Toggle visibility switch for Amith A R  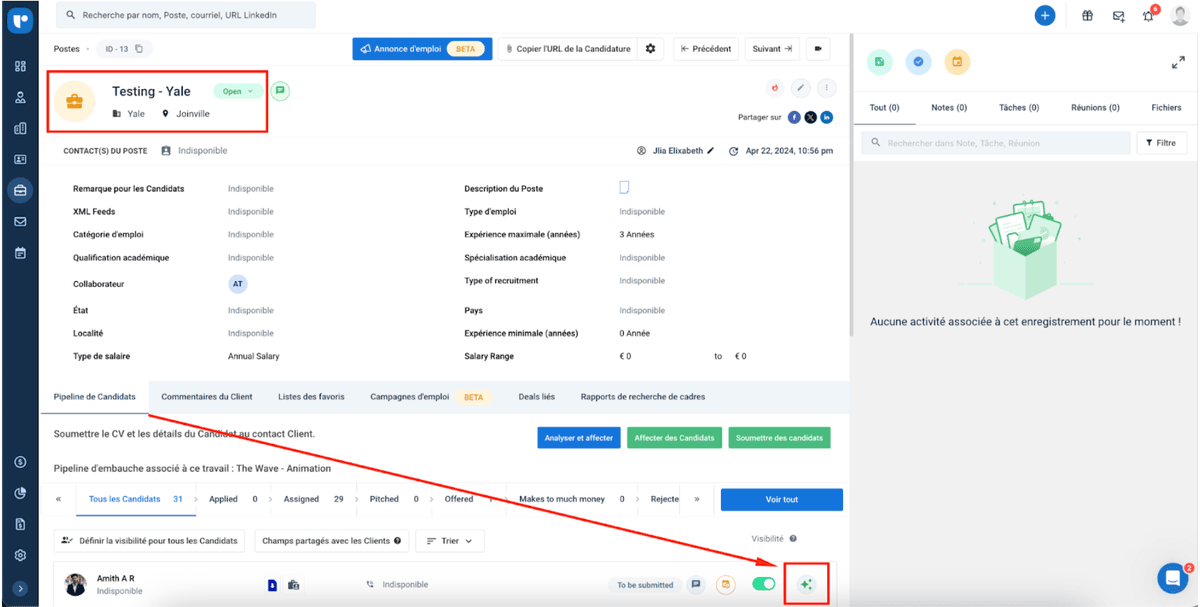(764, 584)
